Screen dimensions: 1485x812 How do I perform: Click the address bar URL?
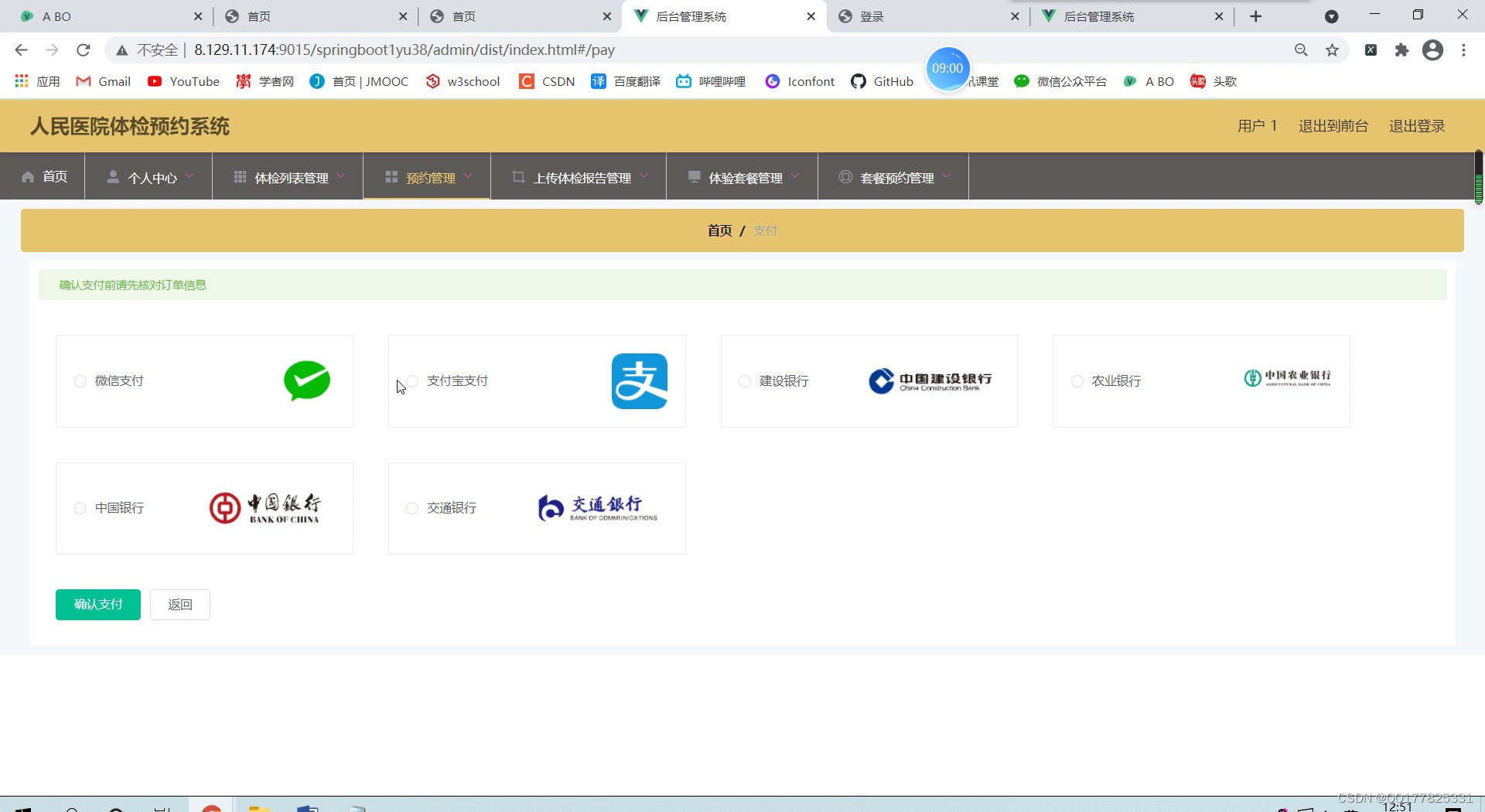pos(405,50)
